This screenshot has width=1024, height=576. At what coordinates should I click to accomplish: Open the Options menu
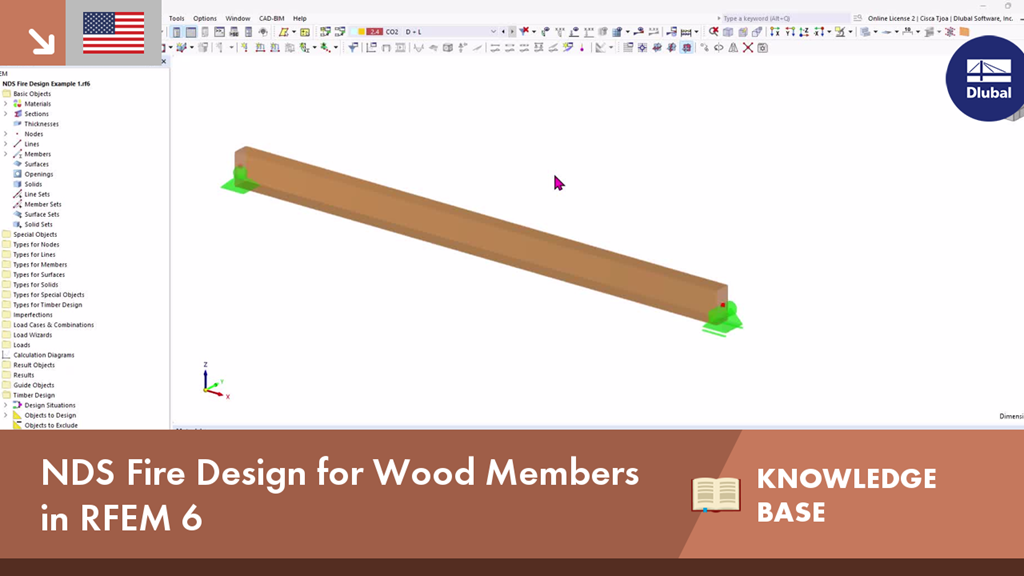point(204,18)
